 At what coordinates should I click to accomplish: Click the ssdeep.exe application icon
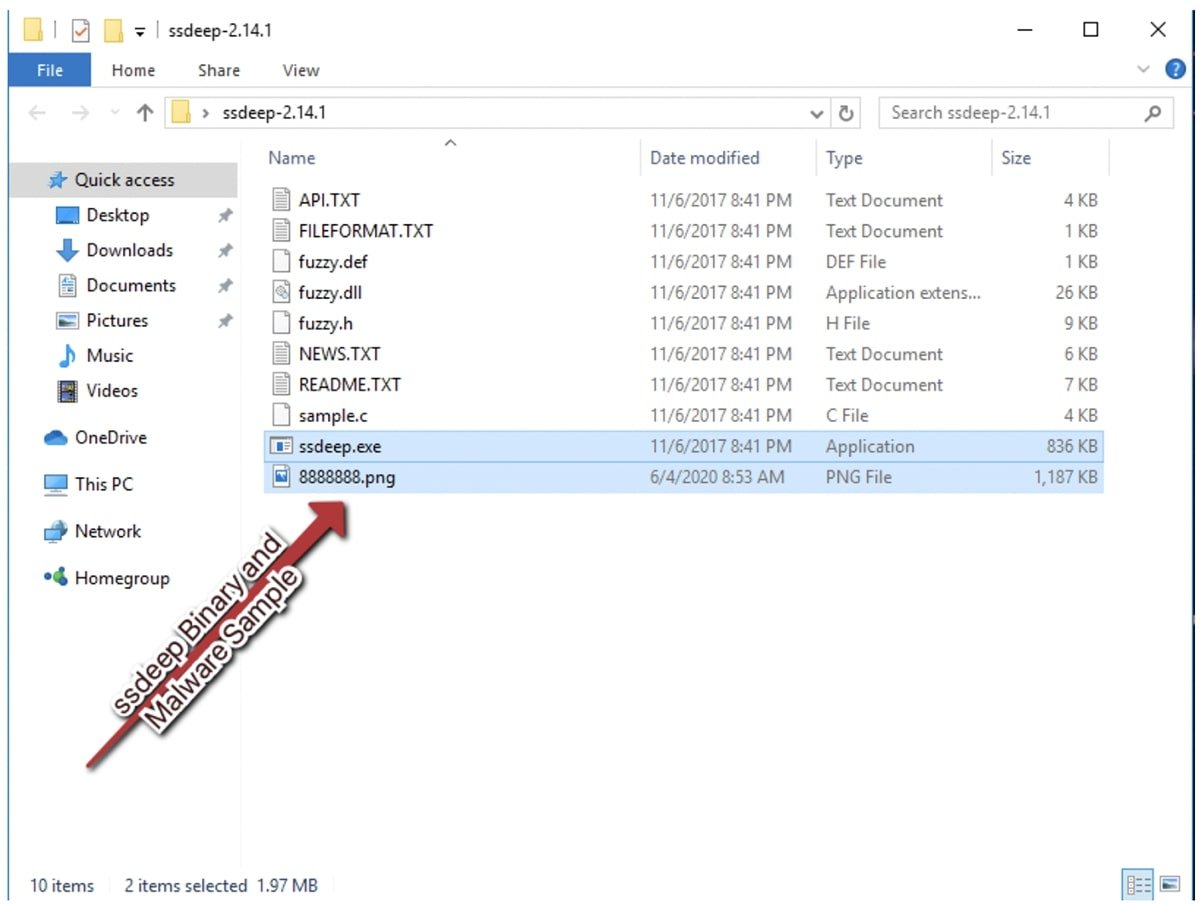tap(281, 446)
